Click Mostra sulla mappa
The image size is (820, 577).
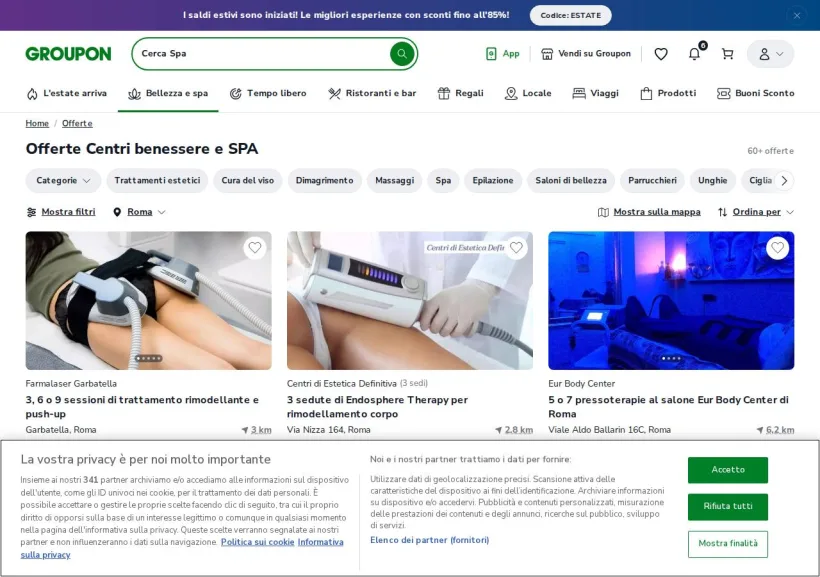[x=649, y=212]
